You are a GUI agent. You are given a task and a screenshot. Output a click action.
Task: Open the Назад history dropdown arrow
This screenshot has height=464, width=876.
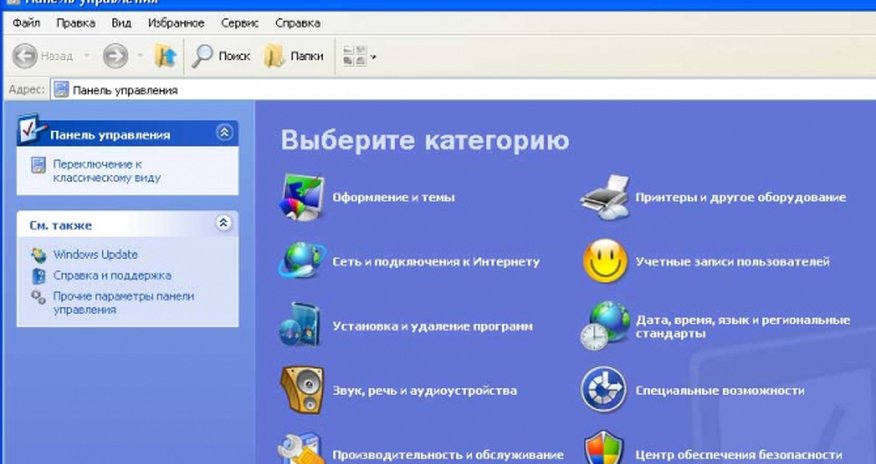tap(87, 56)
